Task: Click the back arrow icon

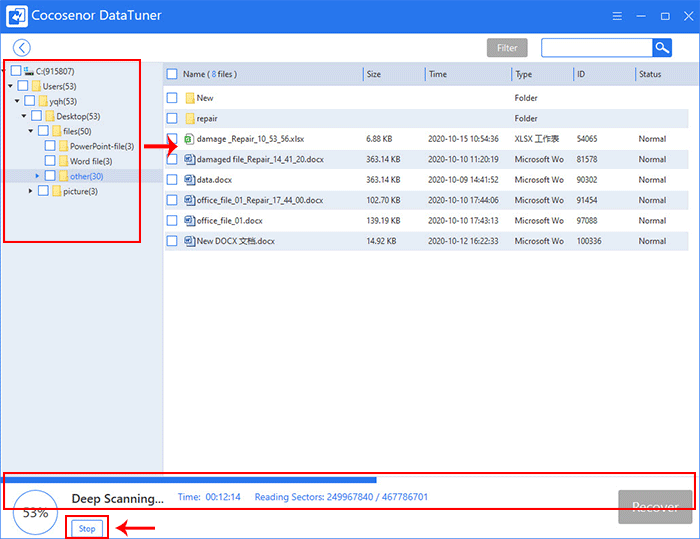Action: click(x=21, y=48)
